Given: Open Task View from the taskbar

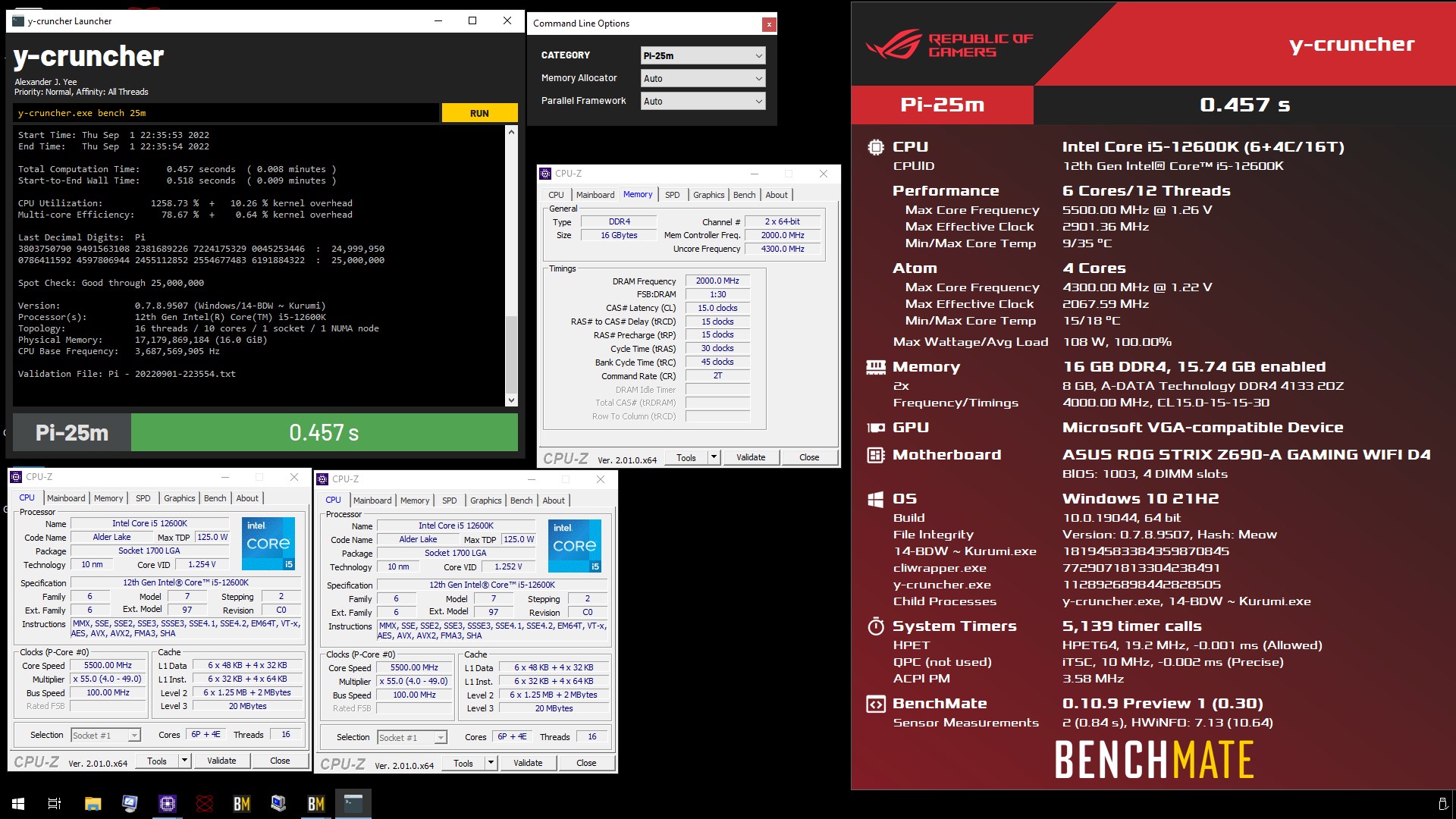Looking at the screenshot, I should point(55,803).
